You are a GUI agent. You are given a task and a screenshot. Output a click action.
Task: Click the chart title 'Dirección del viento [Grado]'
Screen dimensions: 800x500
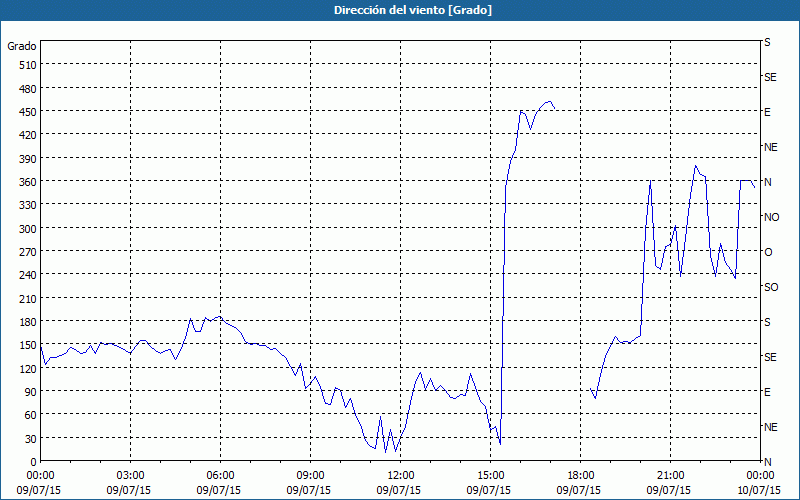[x=413, y=10]
